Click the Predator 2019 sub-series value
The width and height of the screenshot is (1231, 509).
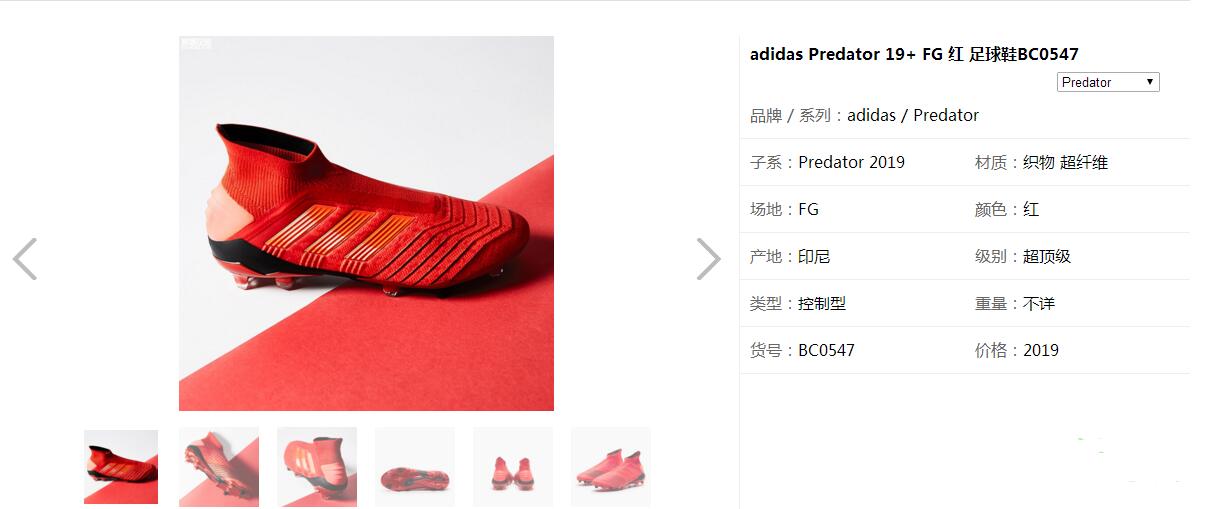click(851, 162)
